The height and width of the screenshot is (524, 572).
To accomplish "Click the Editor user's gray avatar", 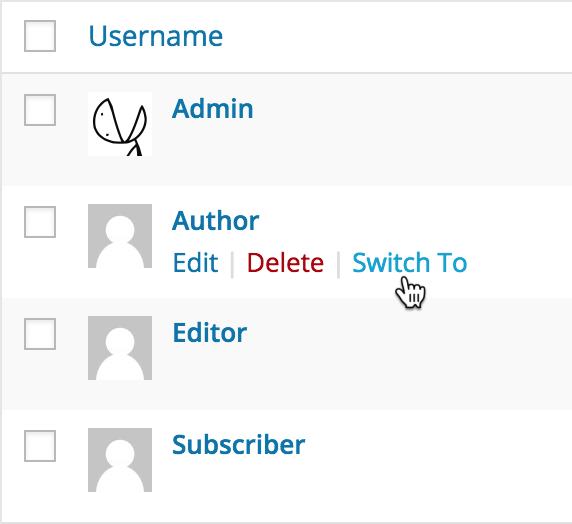I will tap(120, 348).
